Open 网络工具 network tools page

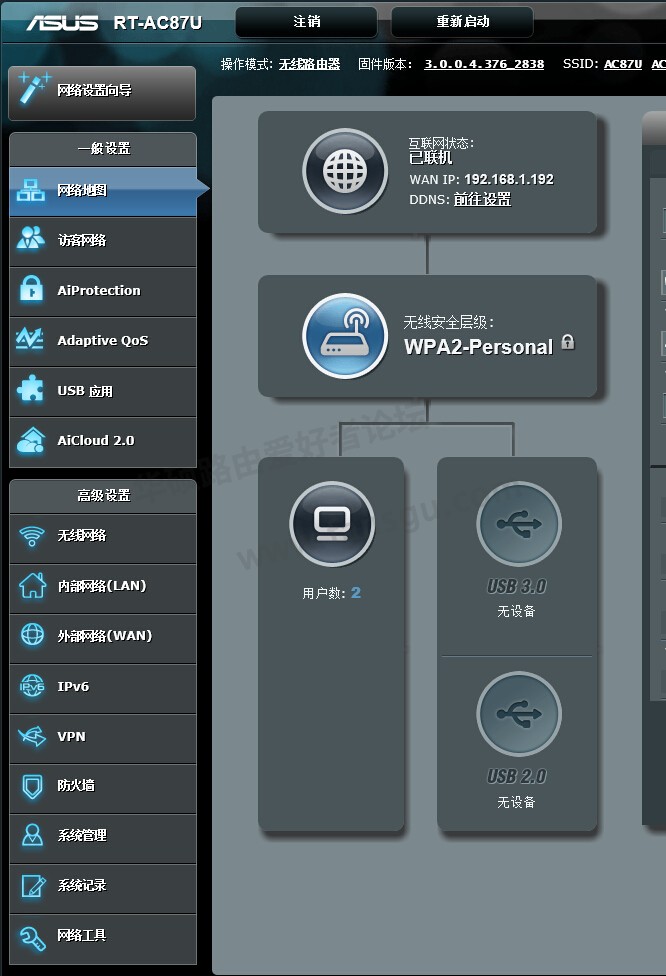tap(103, 939)
